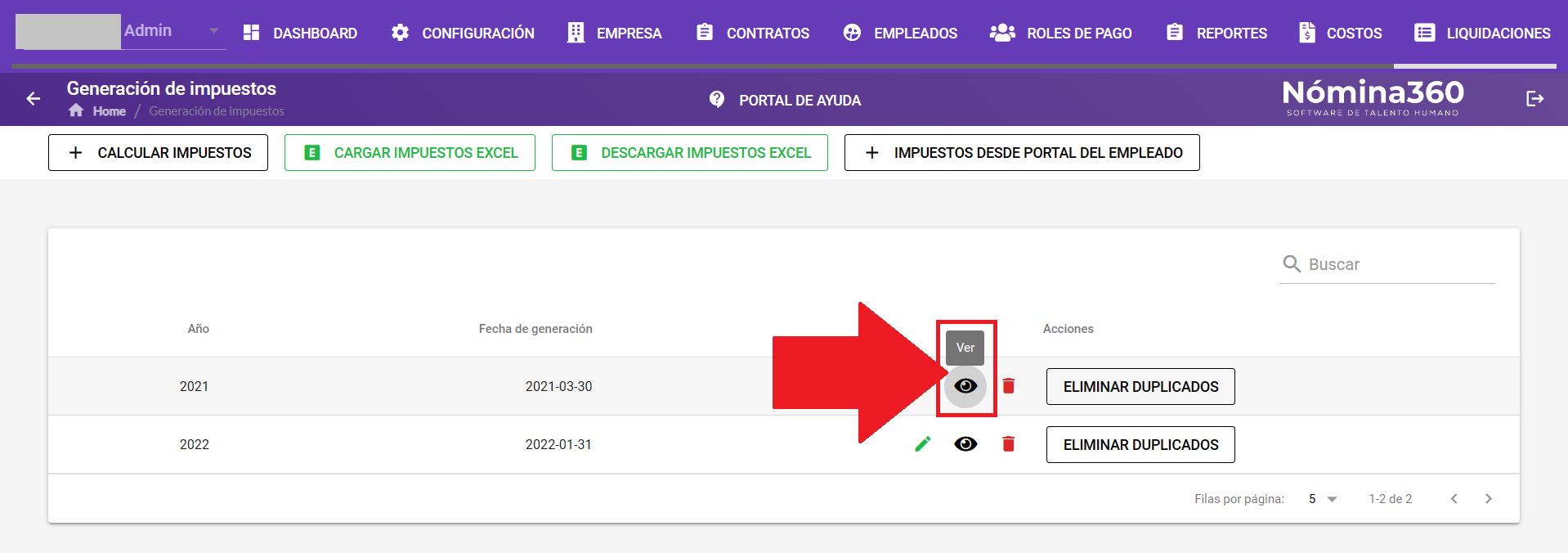View the 2022 tax record eye icon
Screen dimensions: 1568x553
point(965,444)
